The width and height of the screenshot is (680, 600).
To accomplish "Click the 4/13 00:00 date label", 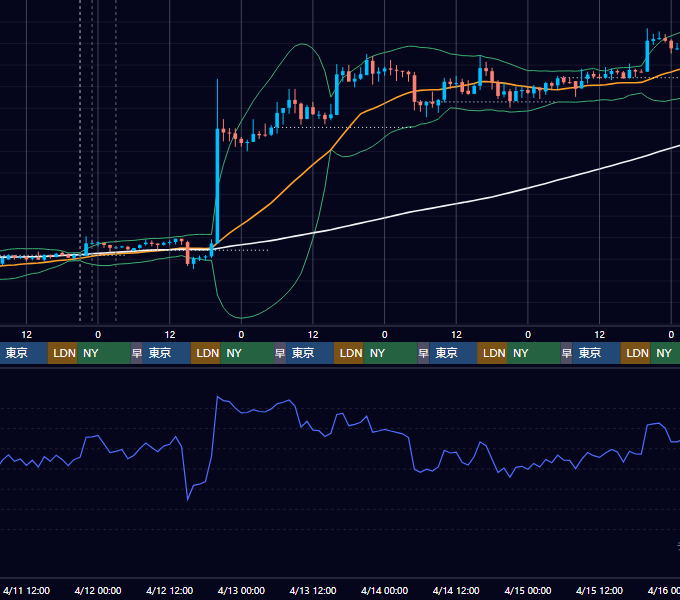I will [241, 590].
